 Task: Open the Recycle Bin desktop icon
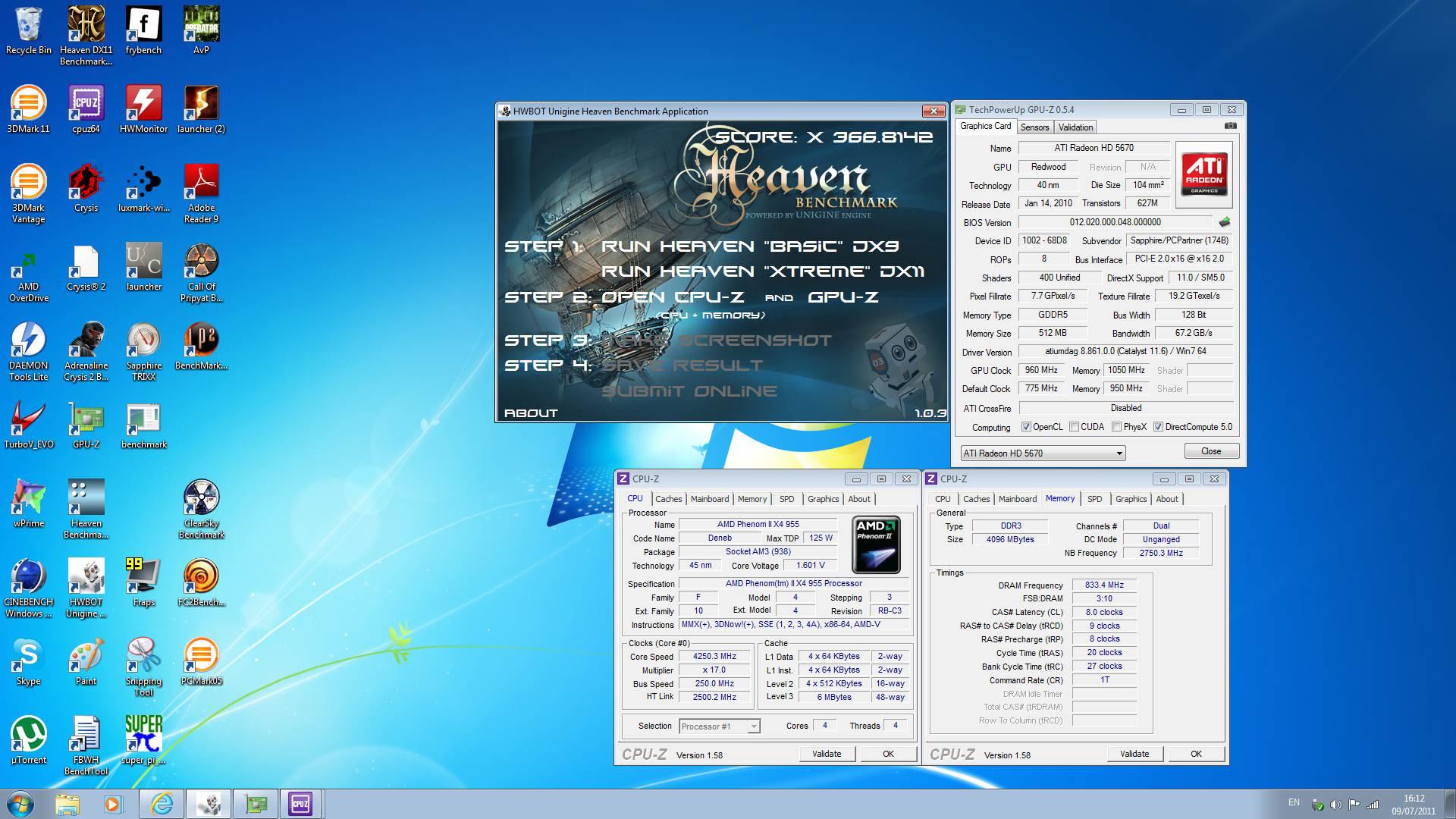click(x=29, y=30)
